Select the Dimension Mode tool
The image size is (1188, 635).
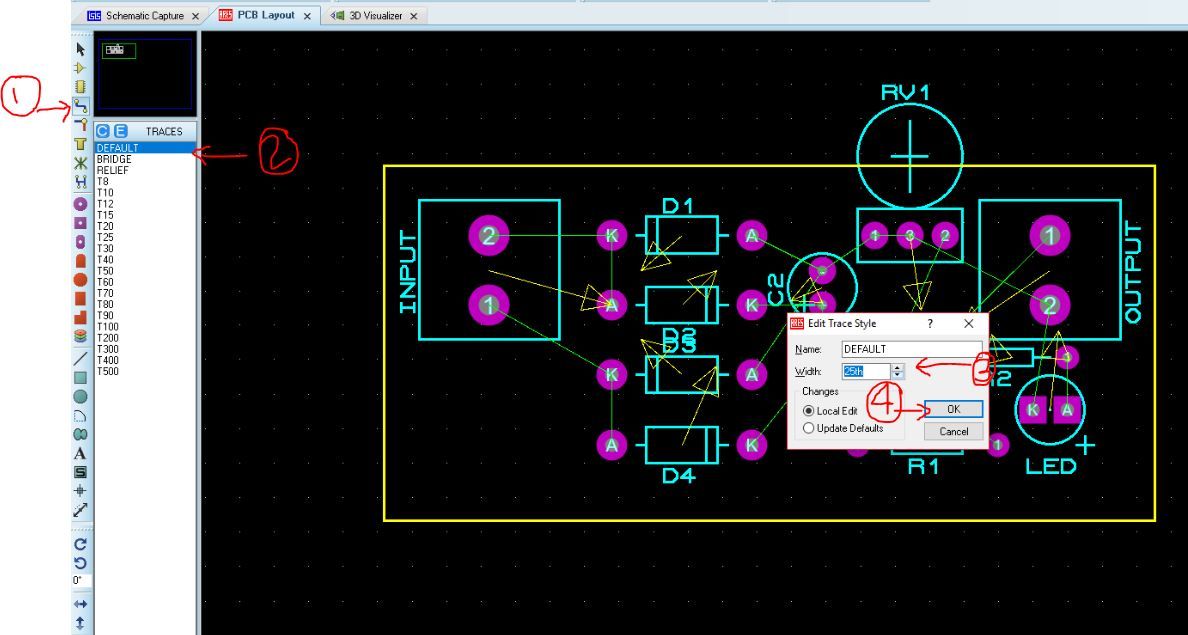click(80, 510)
